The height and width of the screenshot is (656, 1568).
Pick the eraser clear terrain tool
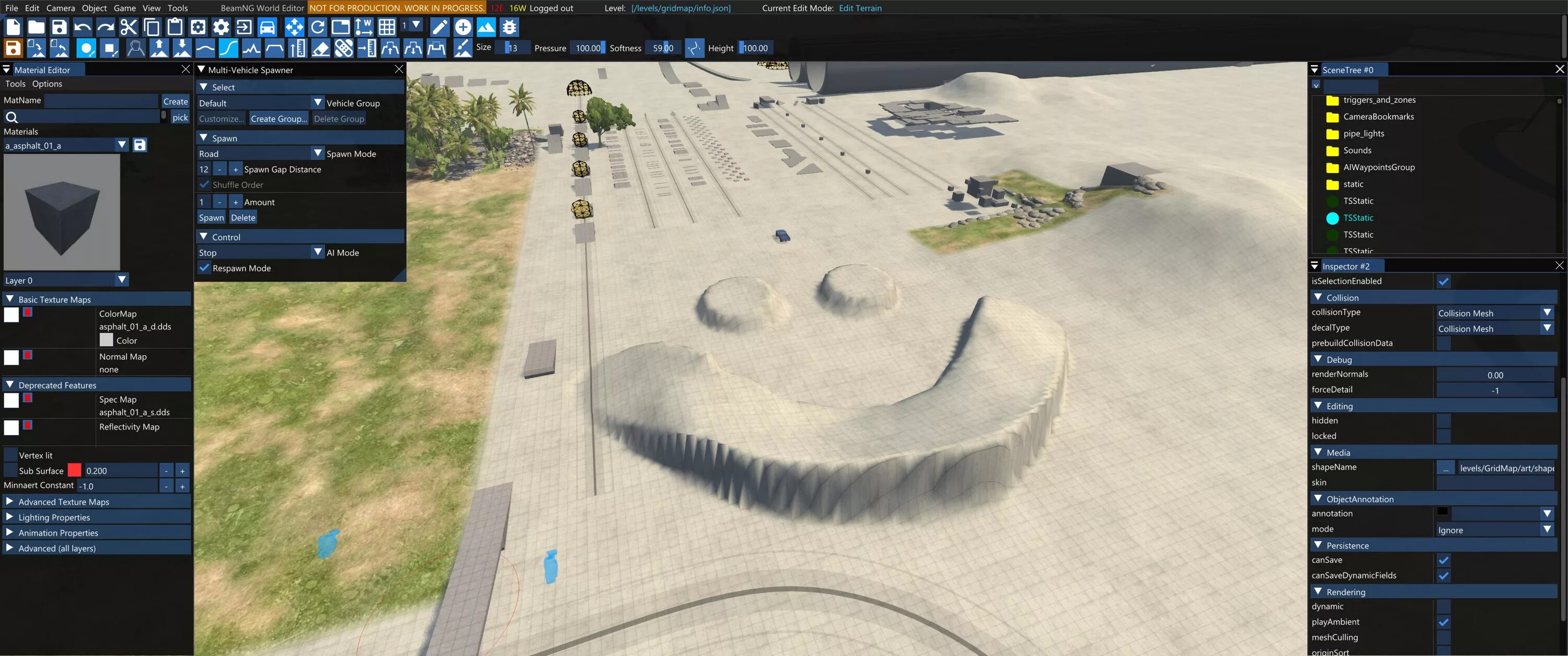tap(321, 48)
